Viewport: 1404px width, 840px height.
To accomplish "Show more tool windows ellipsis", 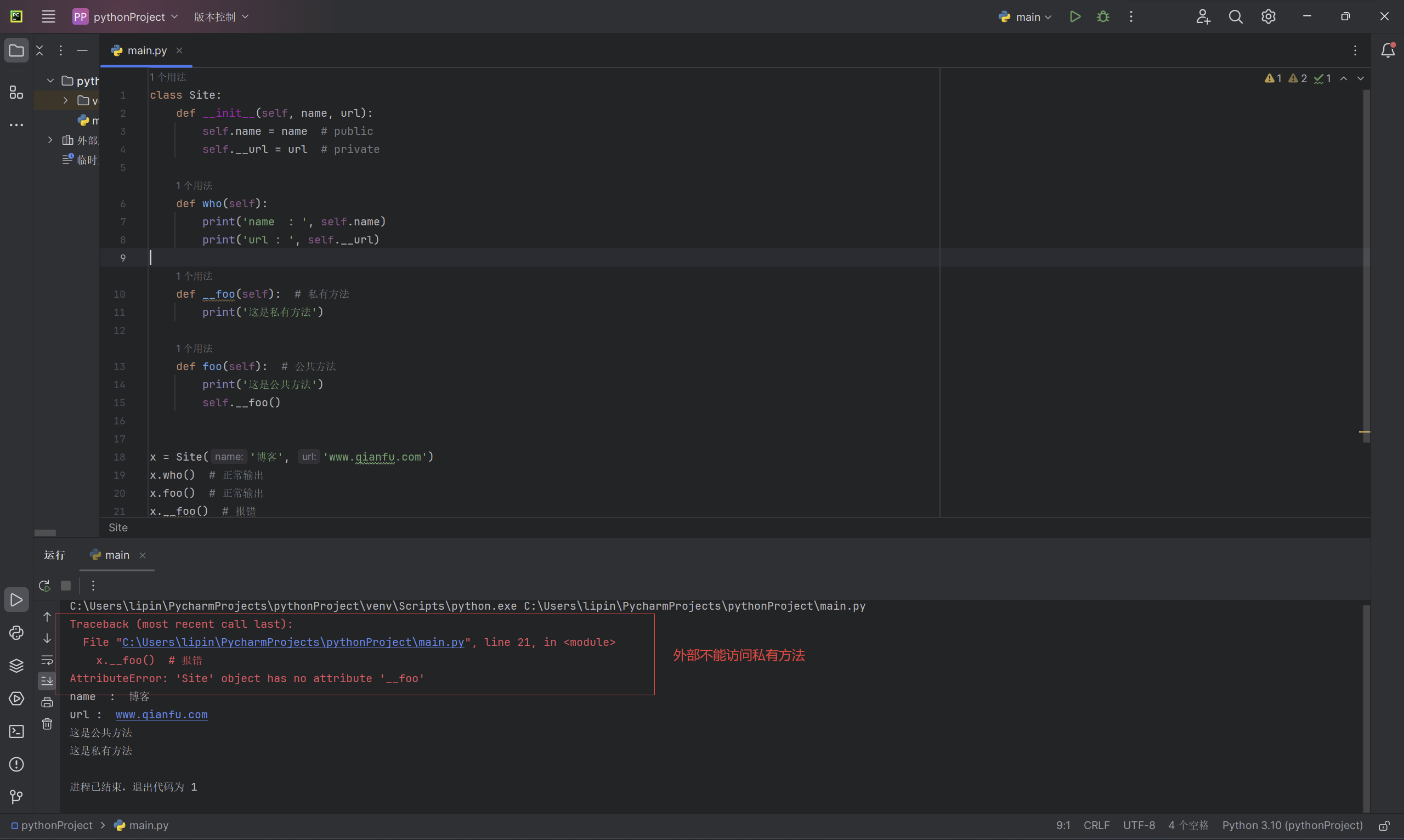I will point(16,124).
